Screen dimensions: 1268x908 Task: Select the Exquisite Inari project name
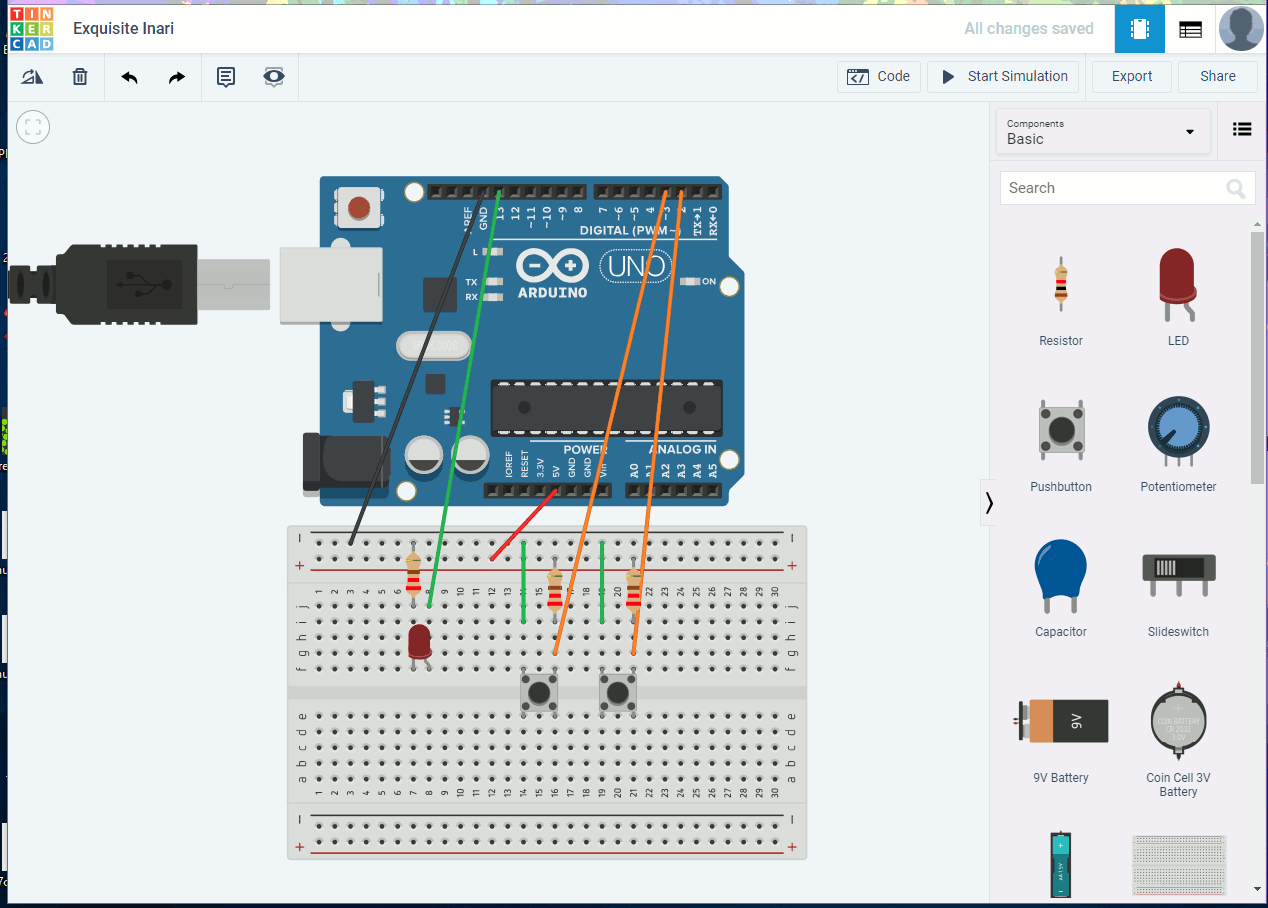click(124, 29)
